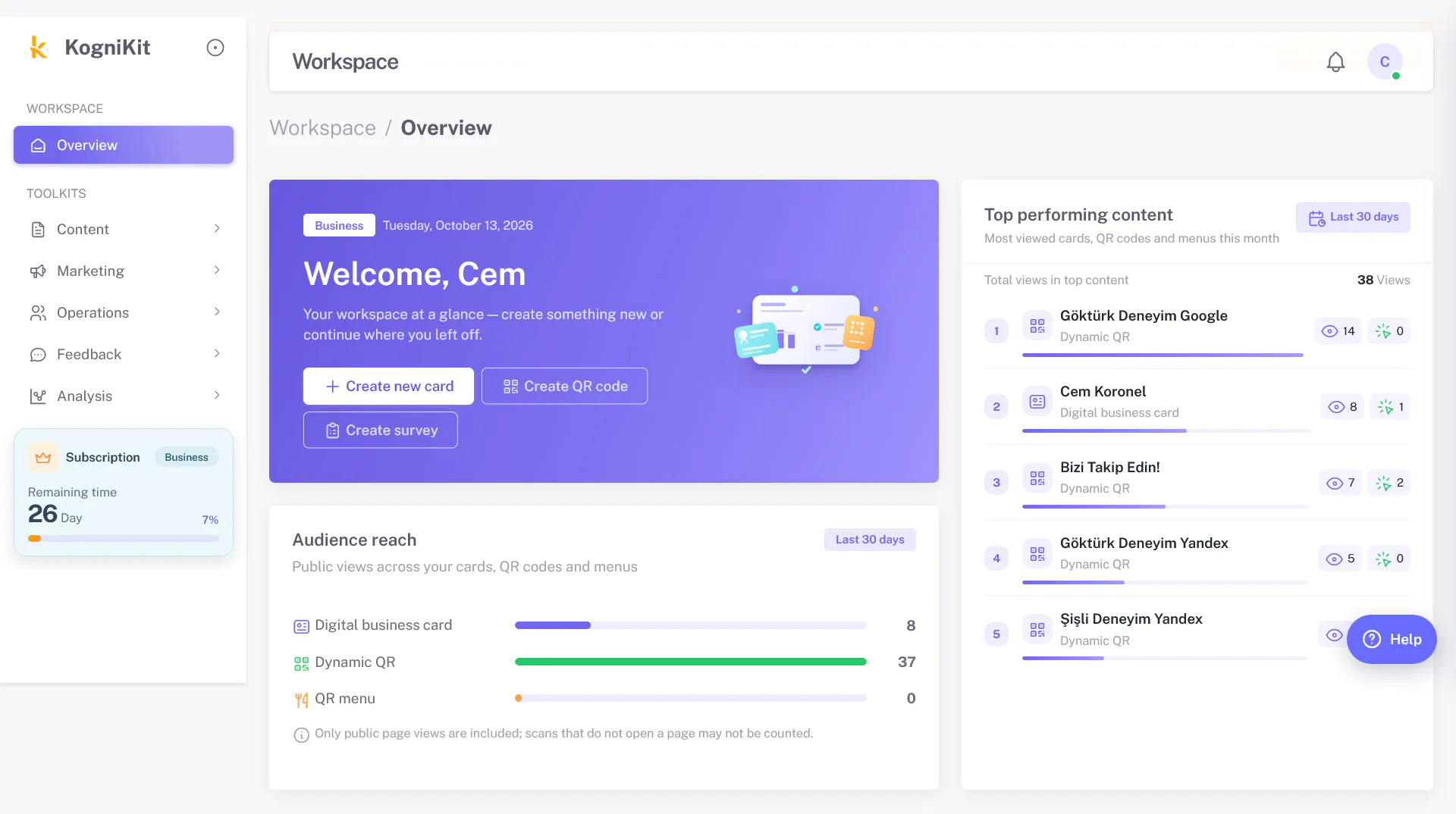Open the Analysis menu item
Image resolution: width=1456 pixels, height=814 pixels.
click(x=124, y=396)
